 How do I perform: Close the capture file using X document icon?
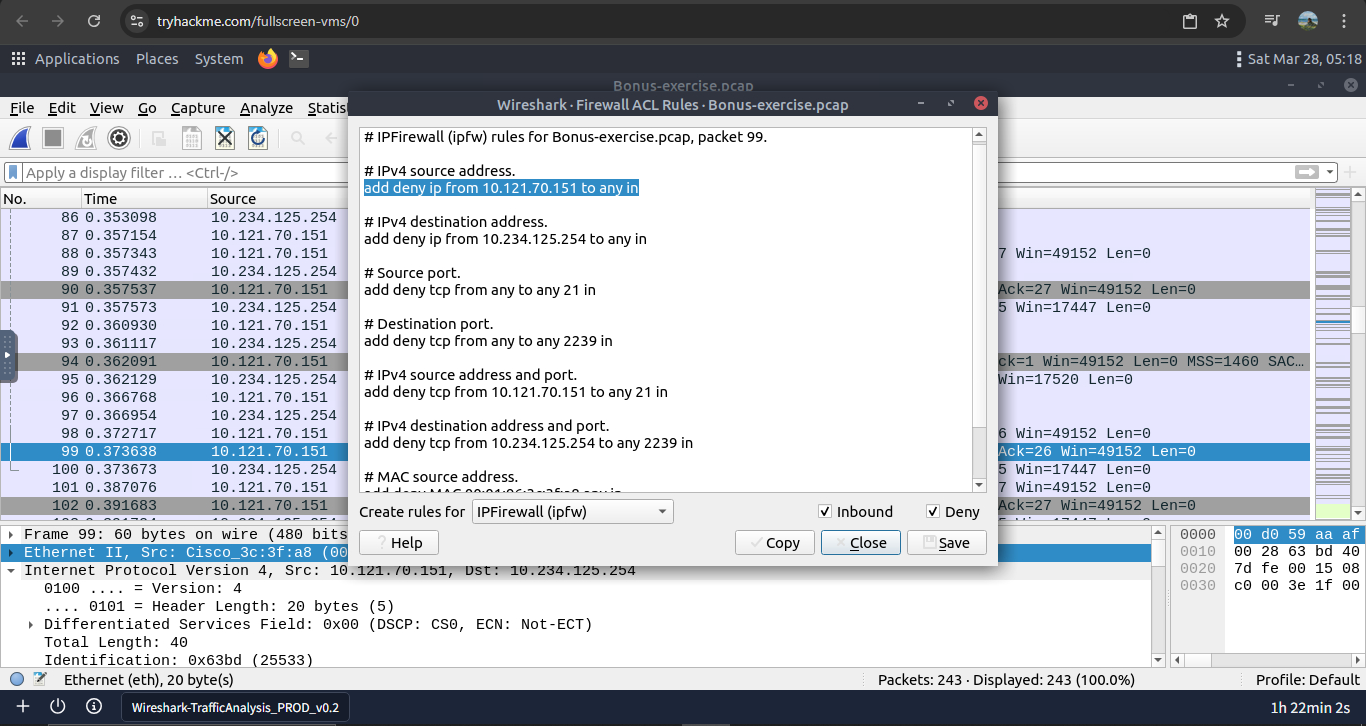(225, 138)
